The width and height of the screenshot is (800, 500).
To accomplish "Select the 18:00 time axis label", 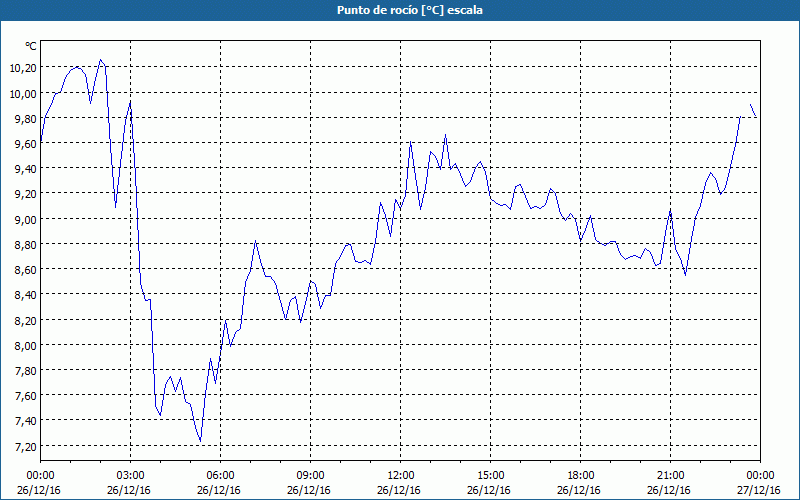I will (581, 476).
